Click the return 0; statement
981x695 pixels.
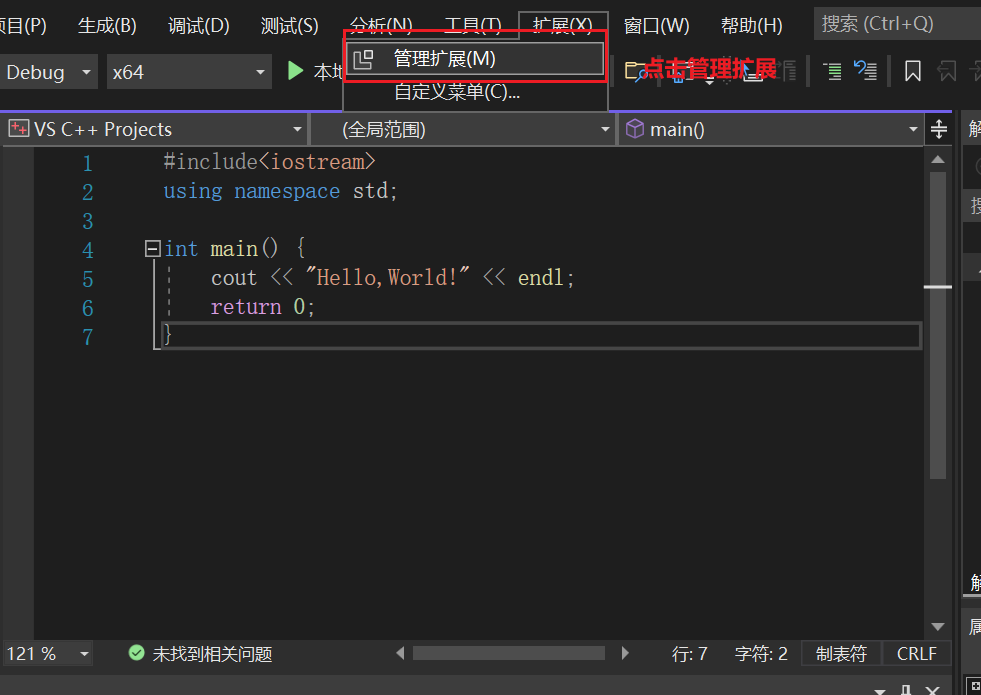click(x=263, y=307)
